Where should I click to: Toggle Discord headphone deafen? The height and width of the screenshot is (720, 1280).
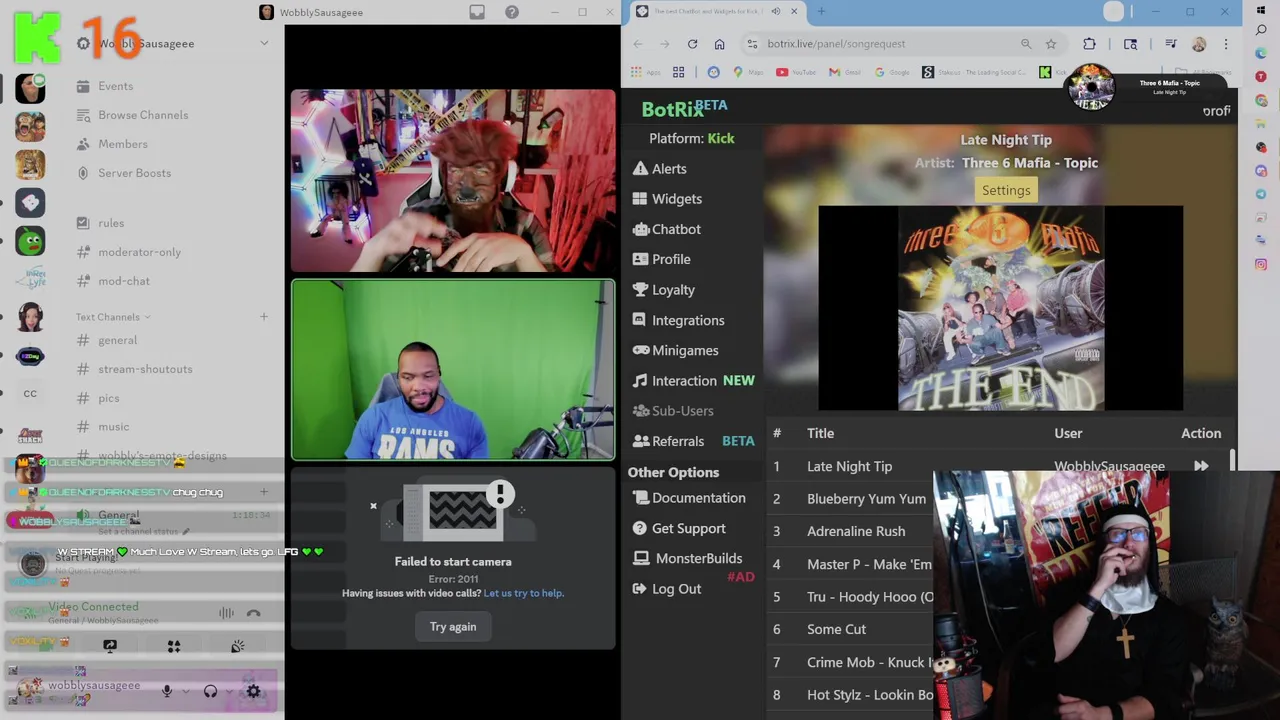click(210, 691)
